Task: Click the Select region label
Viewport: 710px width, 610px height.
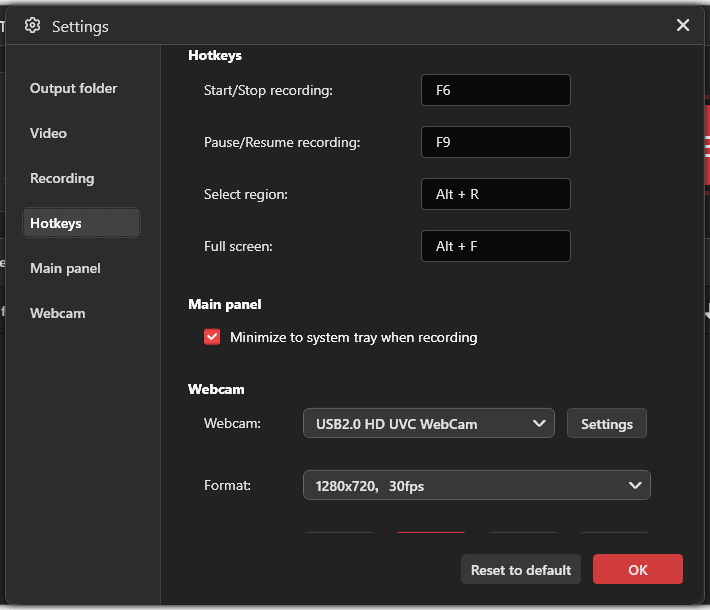Action: (245, 195)
